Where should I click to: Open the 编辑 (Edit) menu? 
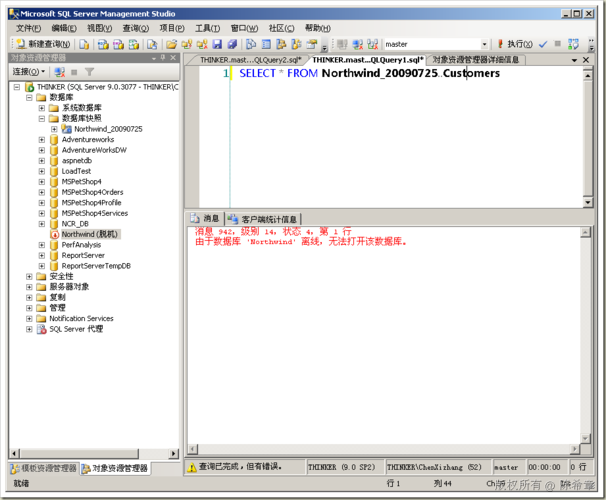64,28
